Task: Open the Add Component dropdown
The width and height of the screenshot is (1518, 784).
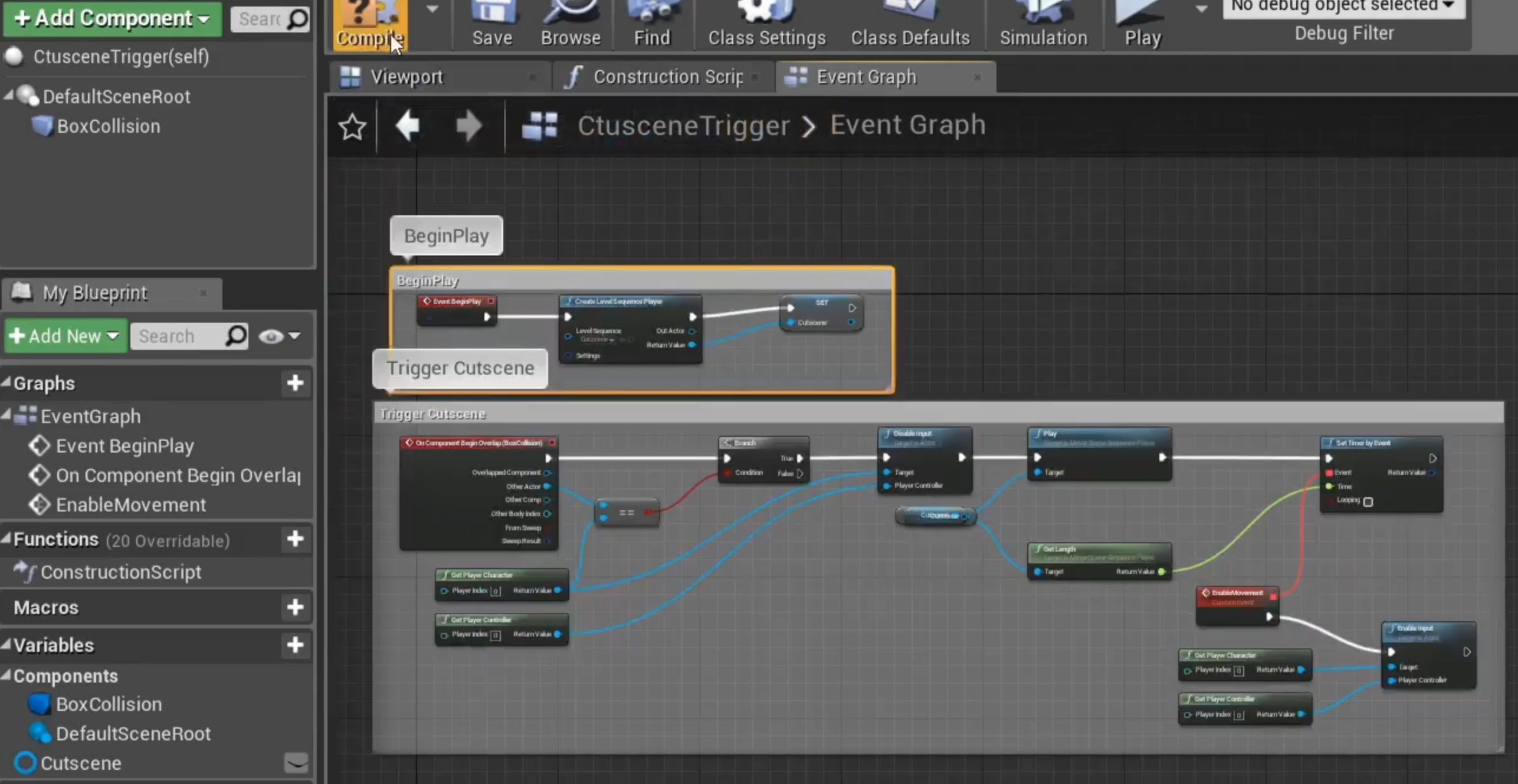Action: coord(112,19)
